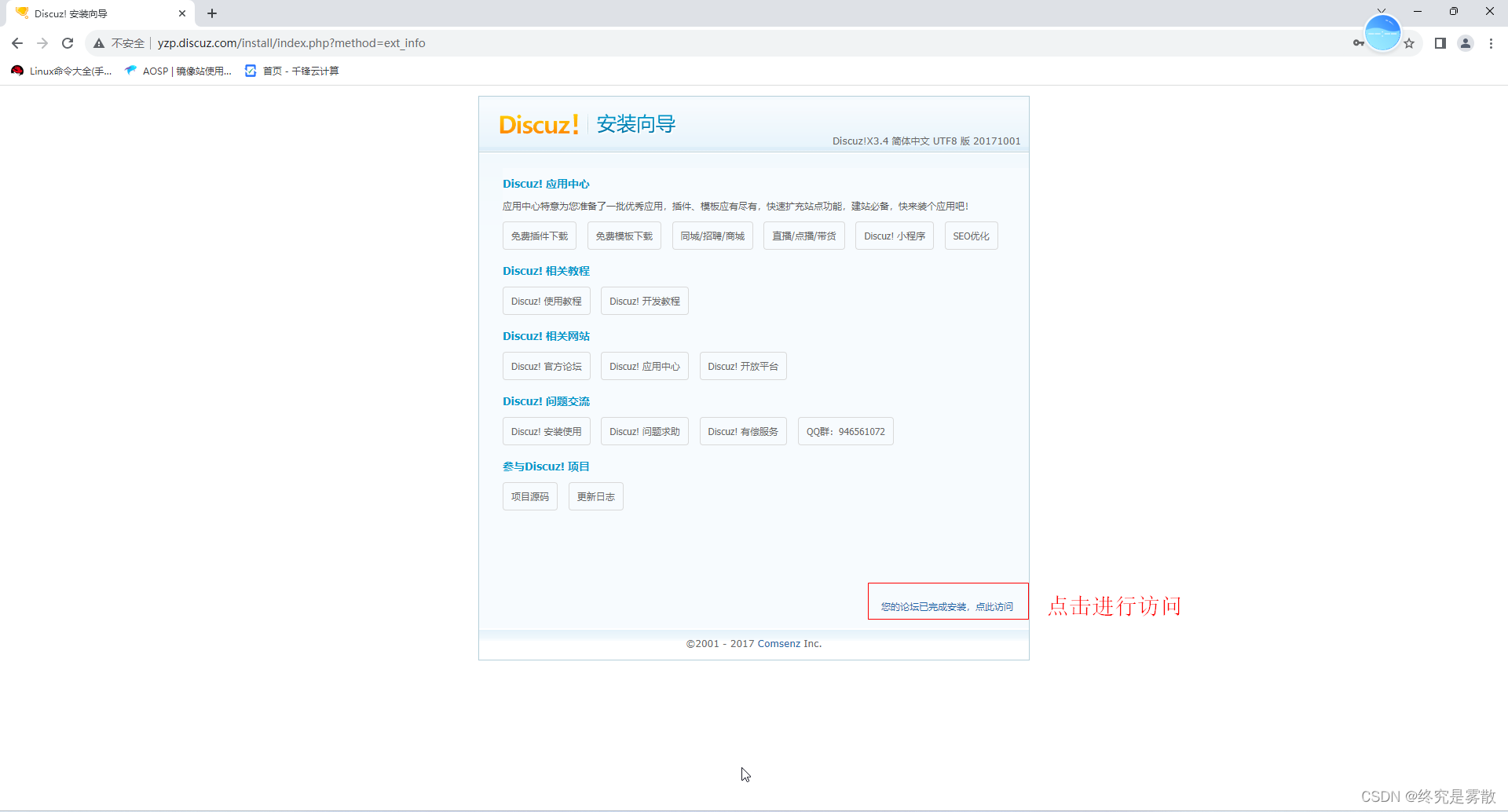Open the Discuz! 应用中心 button under 相关网站

pyautogui.click(x=645, y=366)
